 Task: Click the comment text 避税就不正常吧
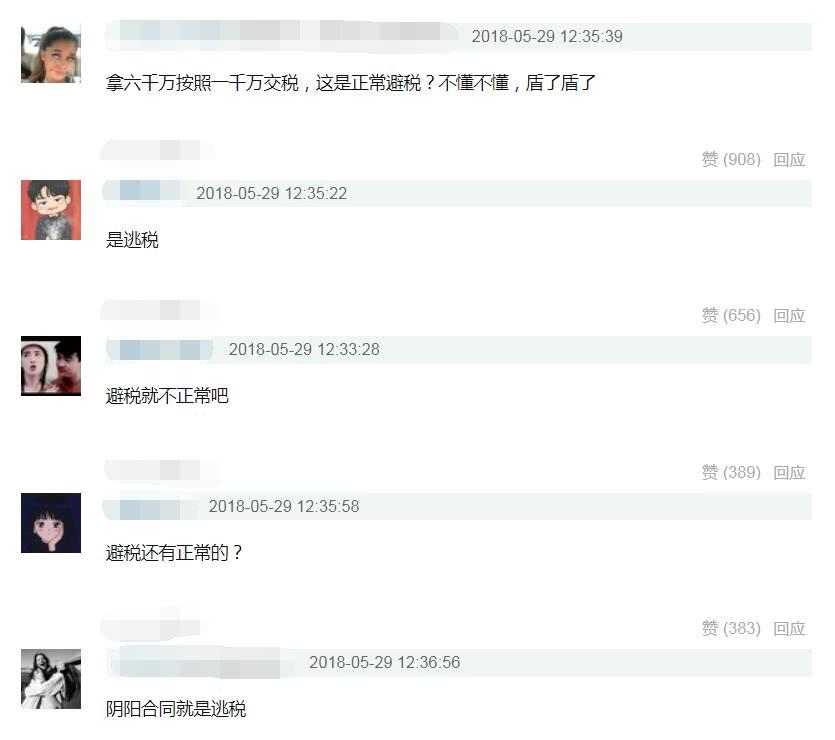click(x=167, y=396)
